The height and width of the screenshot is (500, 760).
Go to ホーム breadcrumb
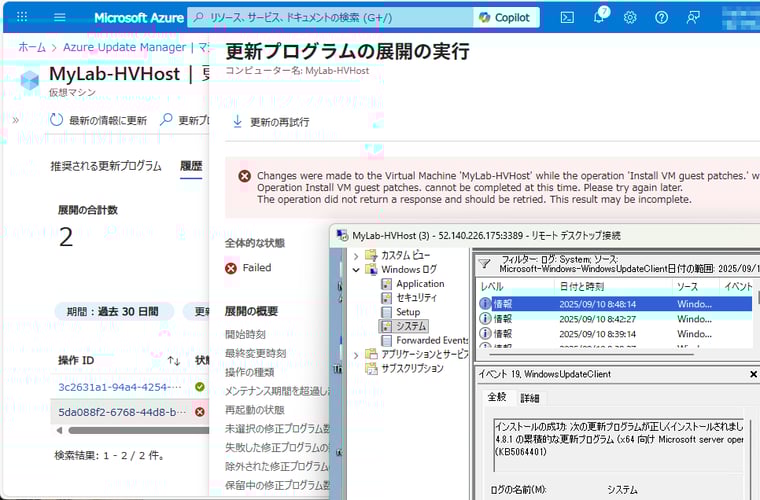[32, 47]
